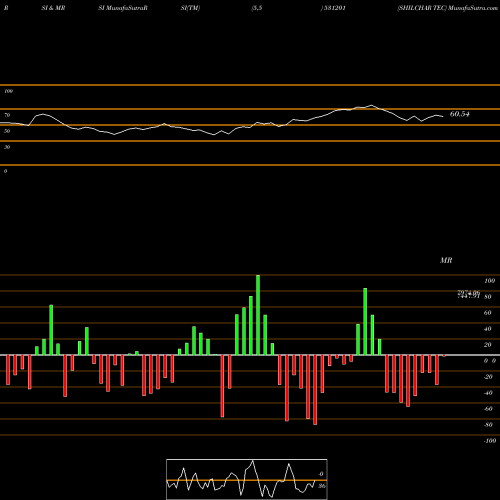The image size is (500, 500).
Task: Click the RSI axis label 70
Action: tap(7, 115)
